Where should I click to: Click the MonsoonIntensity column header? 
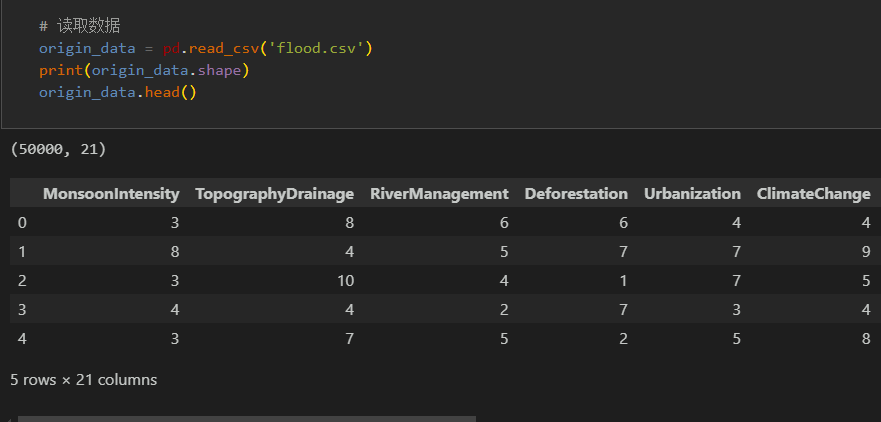[111, 194]
